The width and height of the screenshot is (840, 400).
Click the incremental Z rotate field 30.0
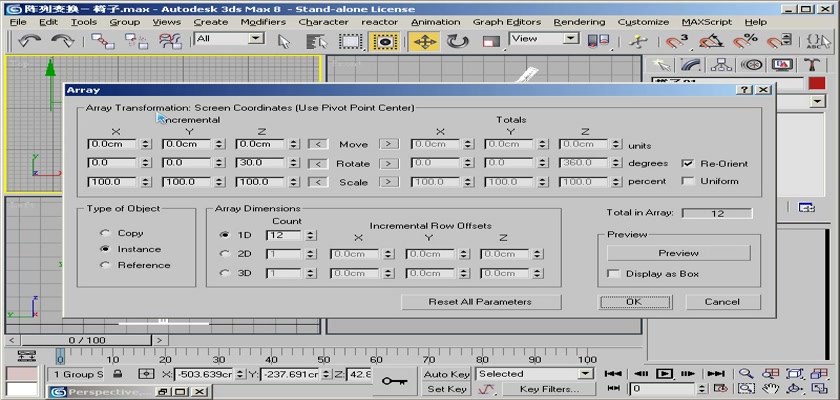pos(260,163)
